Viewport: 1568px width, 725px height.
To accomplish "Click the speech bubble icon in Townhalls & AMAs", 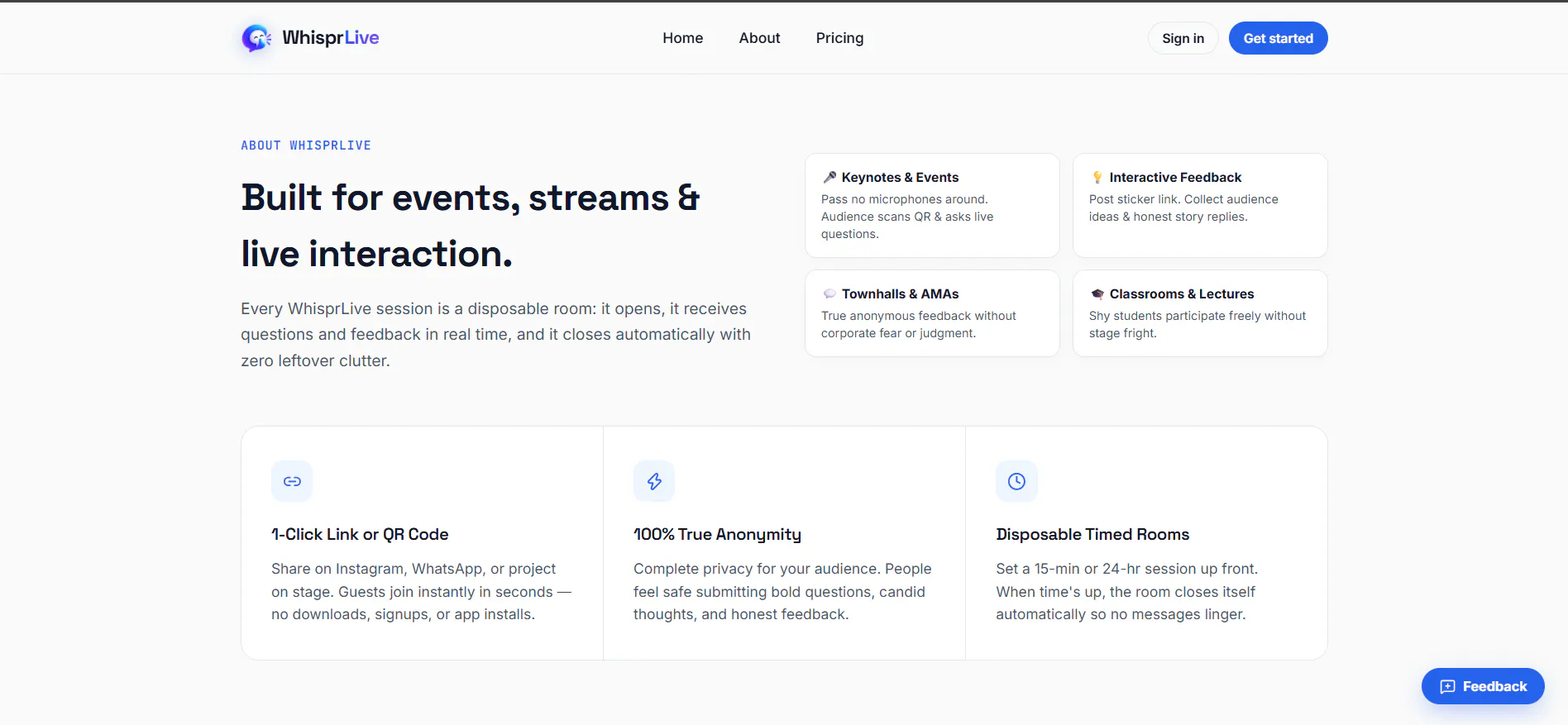I will [x=829, y=293].
